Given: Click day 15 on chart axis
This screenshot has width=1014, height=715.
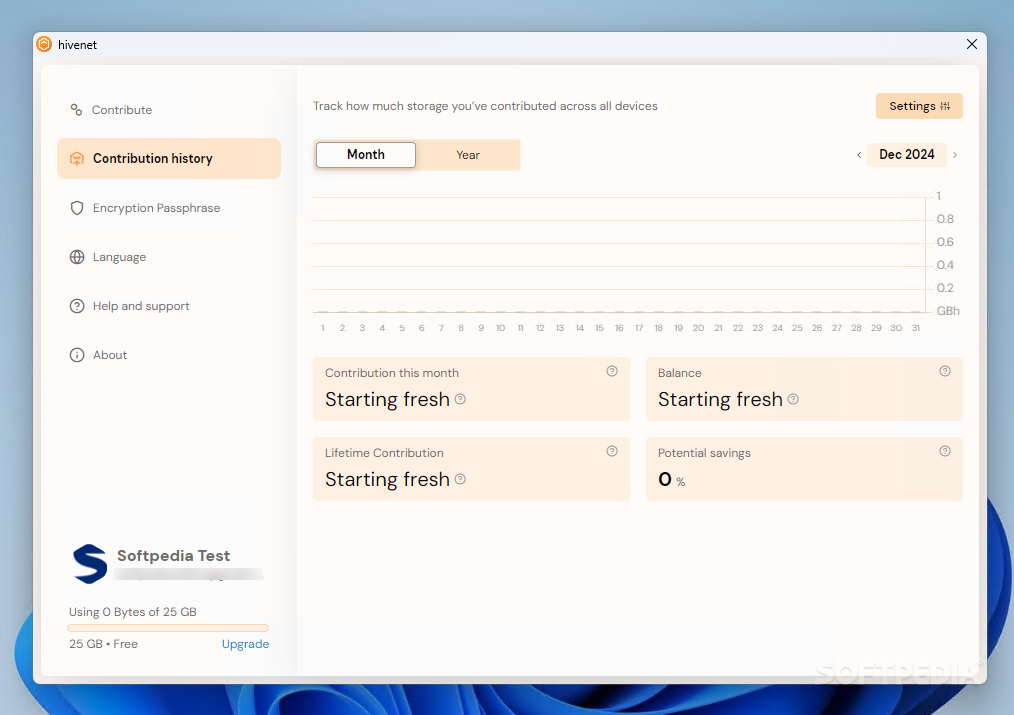Looking at the screenshot, I should pyautogui.click(x=599, y=328).
